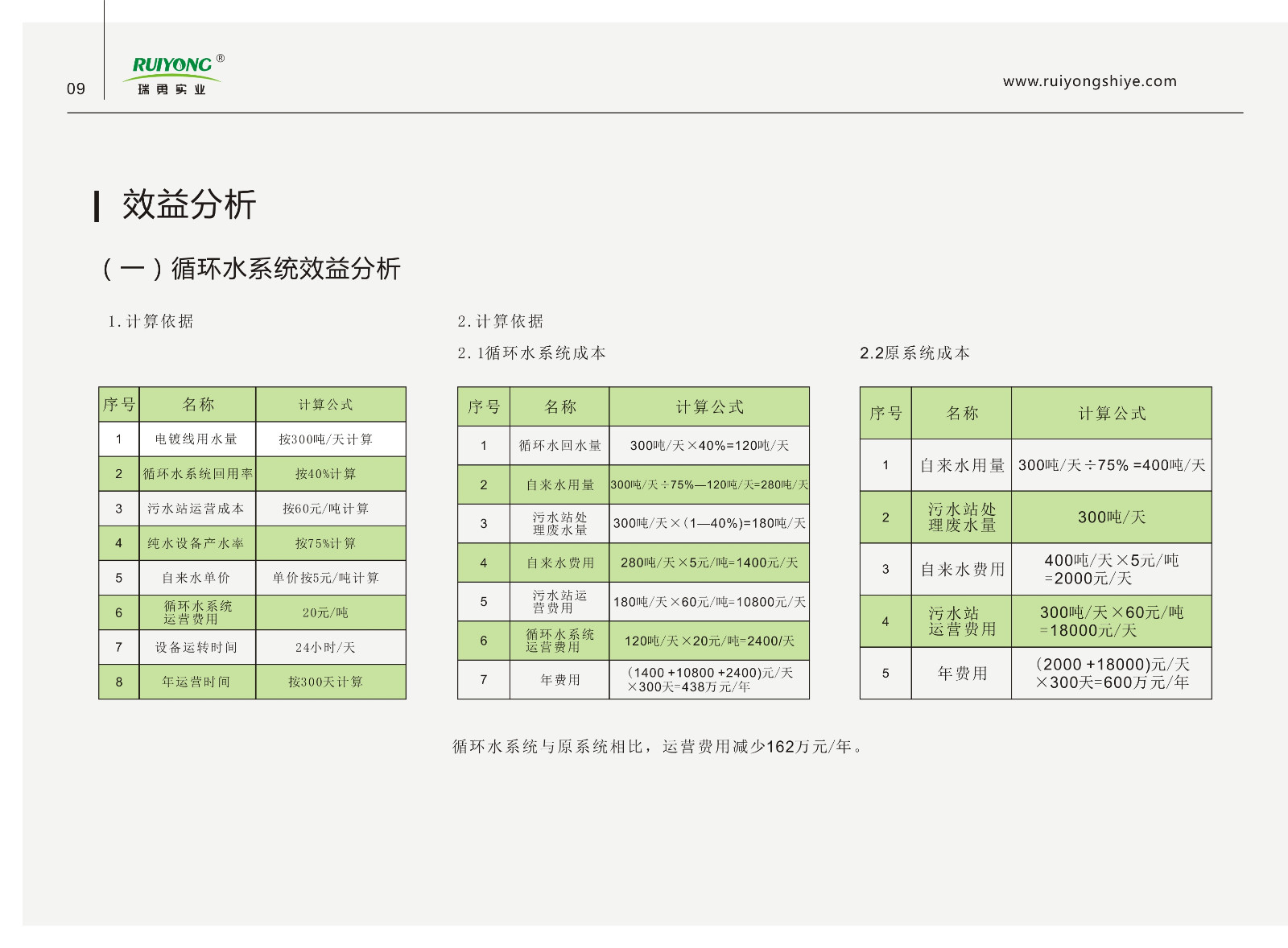Select the 按60元/吨计算 cell
This screenshot has width=1288, height=948.
[x=331, y=509]
